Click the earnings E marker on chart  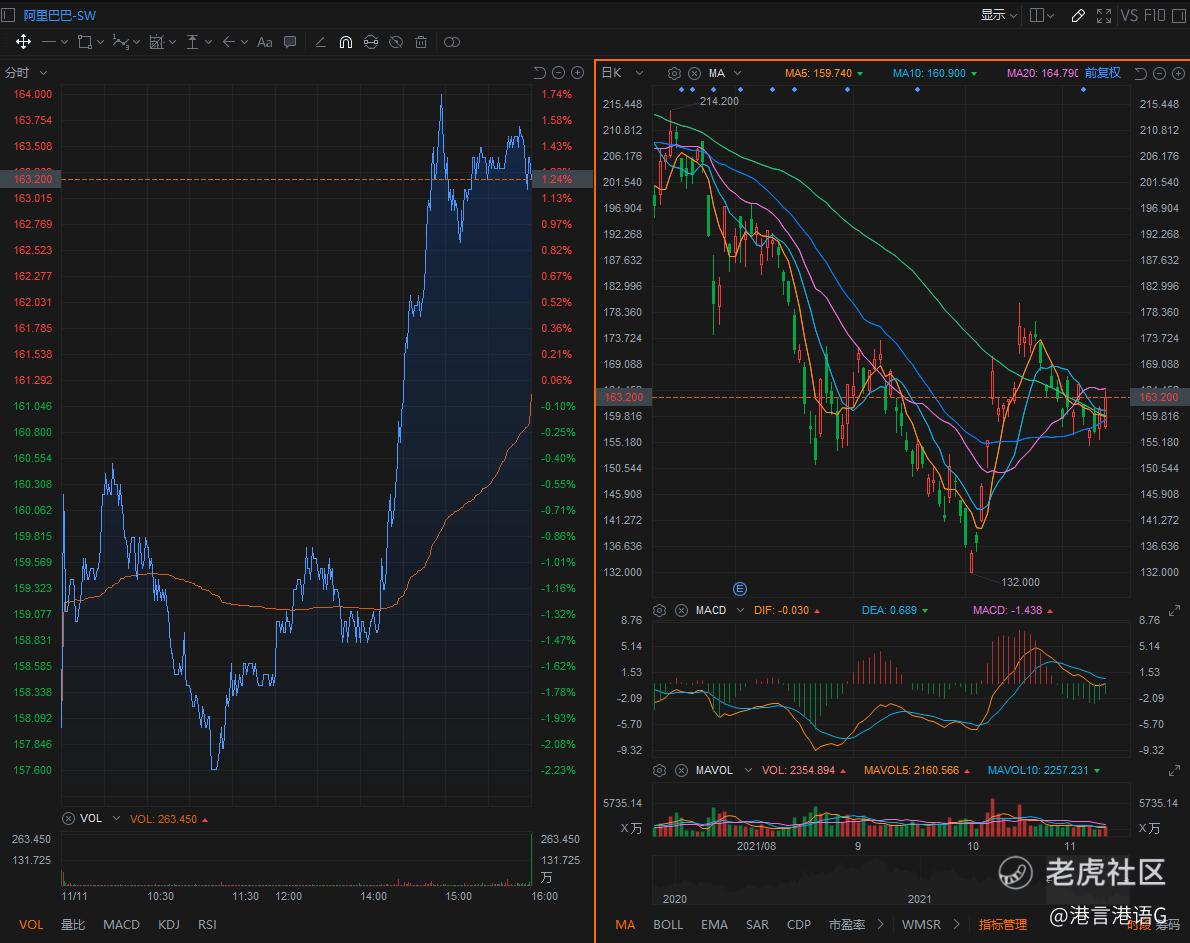tap(740, 589)
